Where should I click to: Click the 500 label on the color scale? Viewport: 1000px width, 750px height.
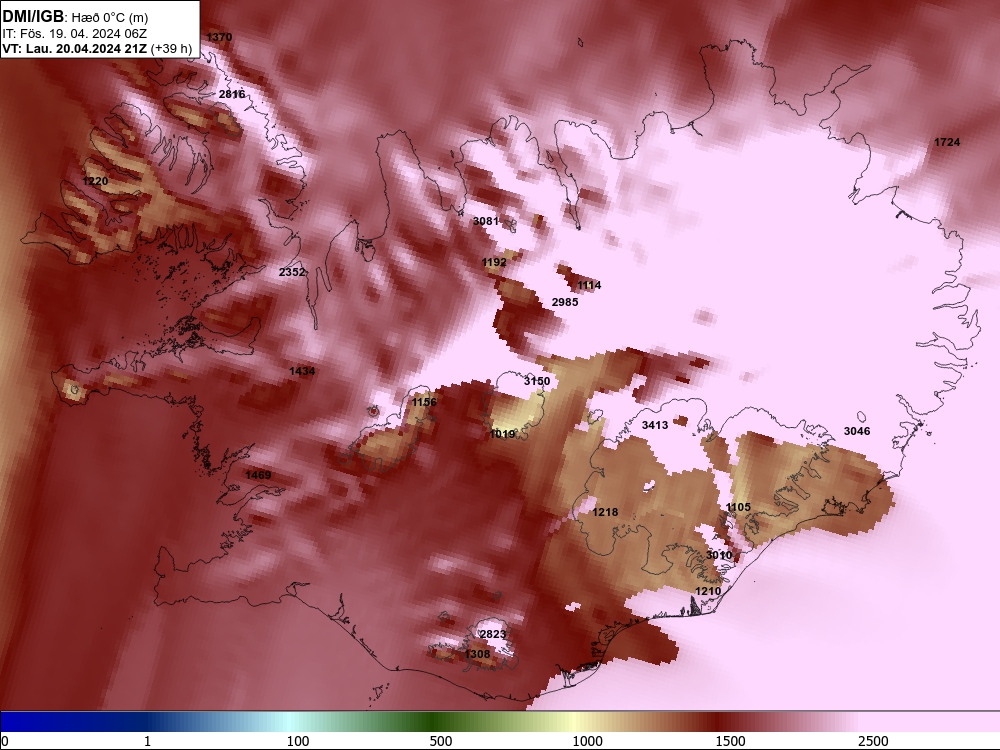pos(441,741)
